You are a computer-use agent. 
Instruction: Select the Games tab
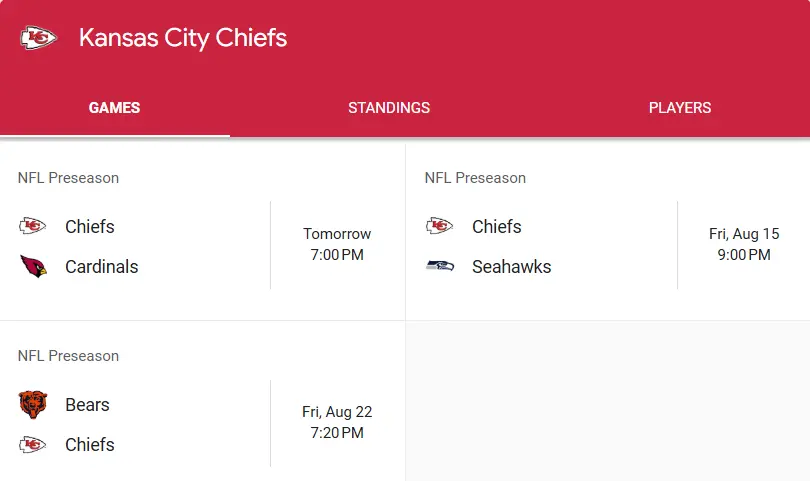pos(114,107)
